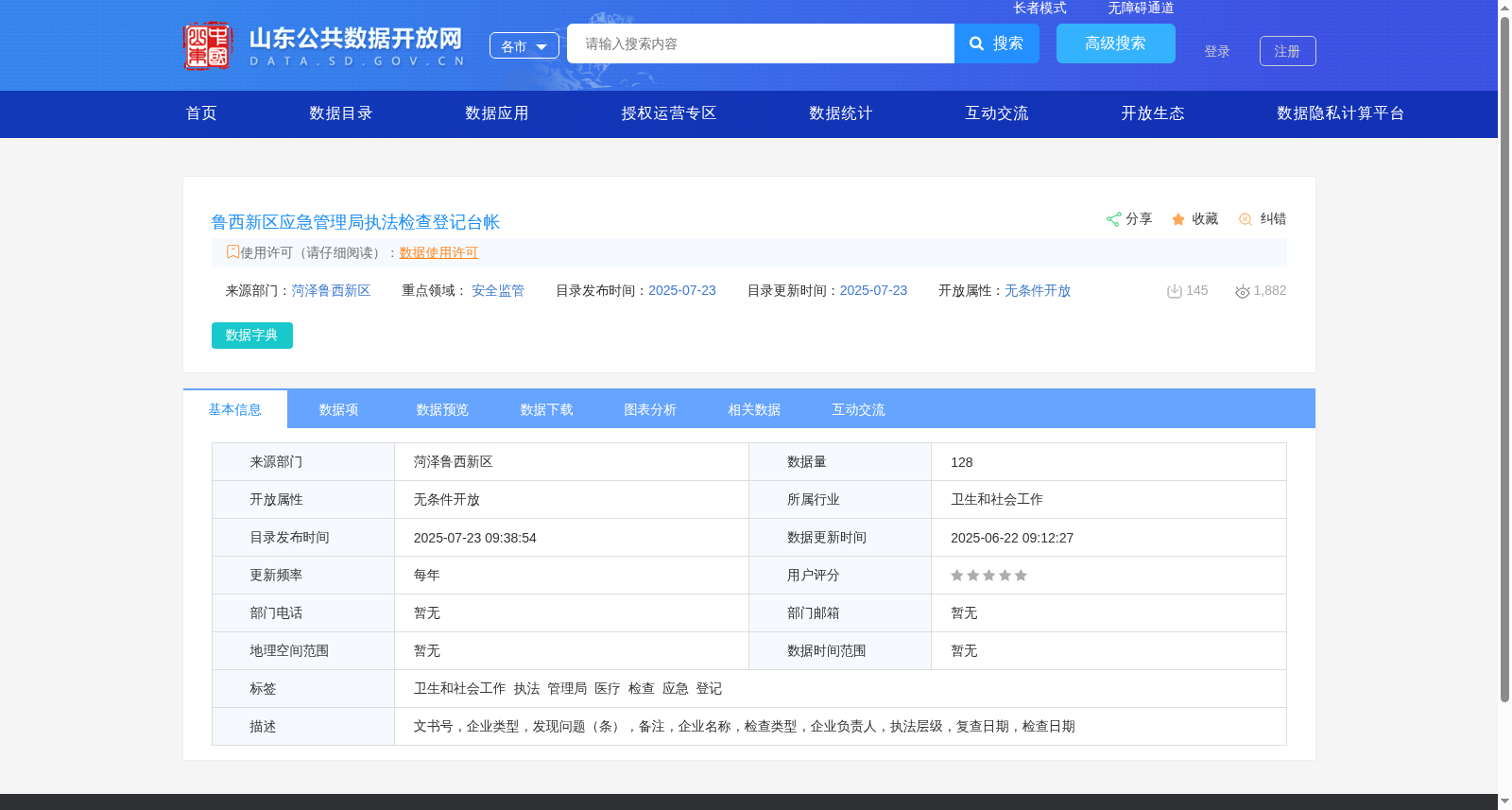The image size is (1512, 810).
Task: Click the 高级搜索 button
Action: 1116,43
